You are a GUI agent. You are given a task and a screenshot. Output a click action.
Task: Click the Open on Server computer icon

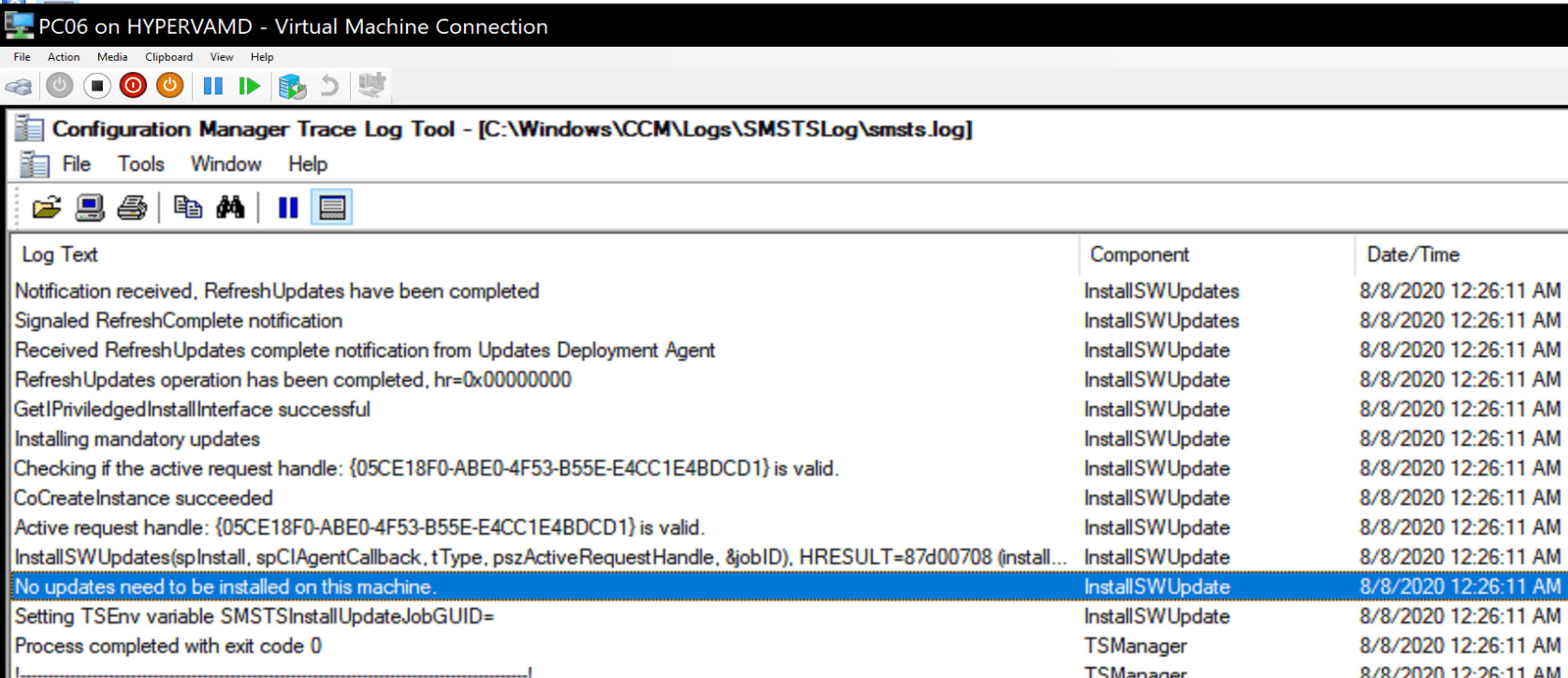pyautogui.click(x=90, y=208)
